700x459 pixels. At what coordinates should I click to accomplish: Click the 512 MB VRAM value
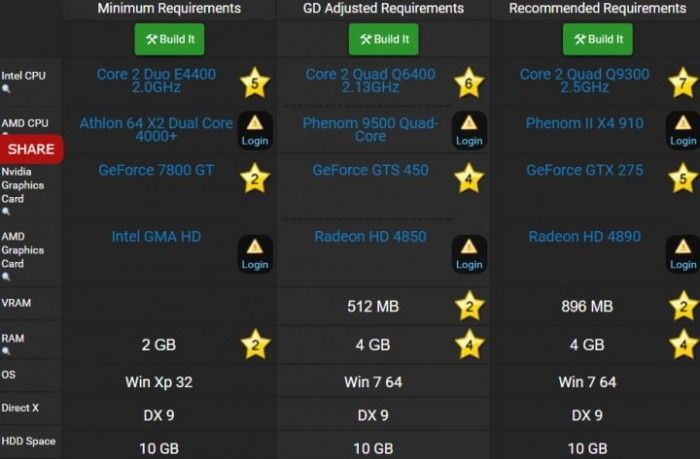(373, 306)
